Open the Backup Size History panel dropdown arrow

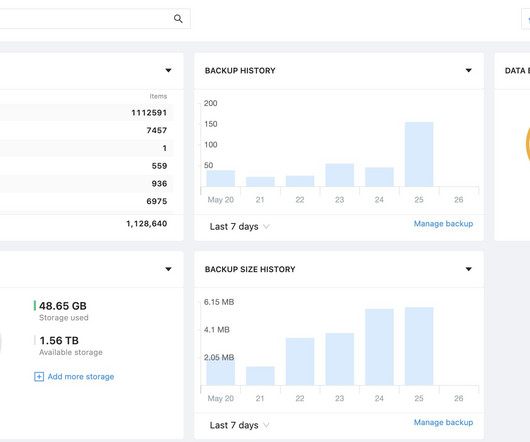(468, 269)
